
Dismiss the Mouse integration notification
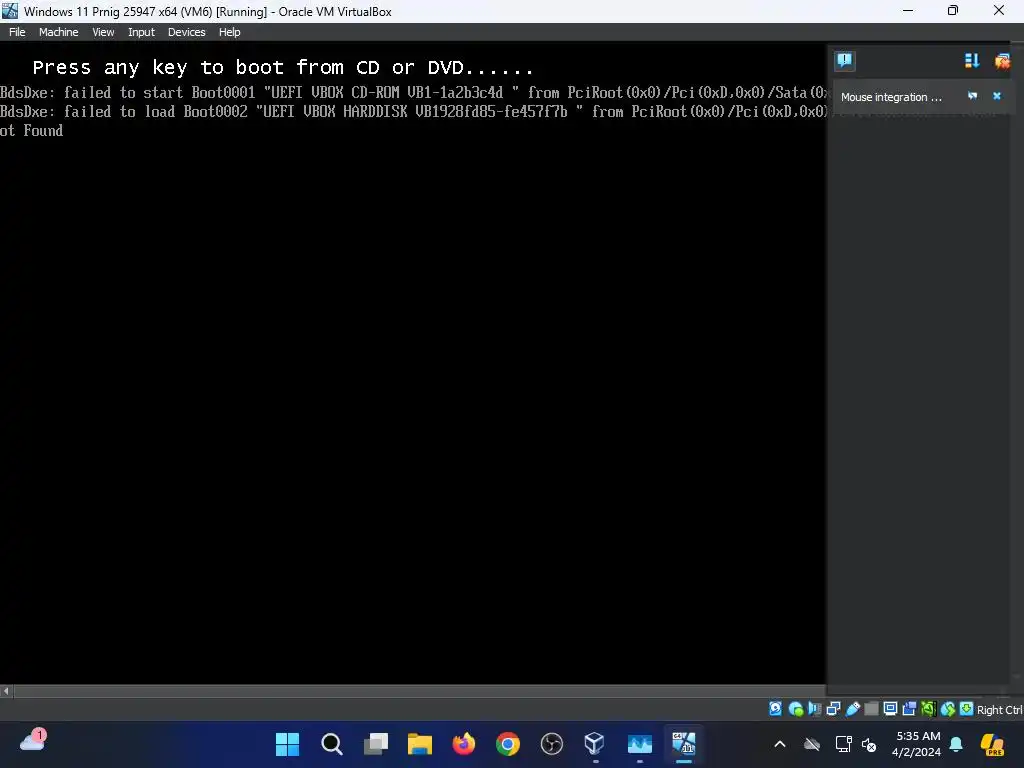click(997, 96)
